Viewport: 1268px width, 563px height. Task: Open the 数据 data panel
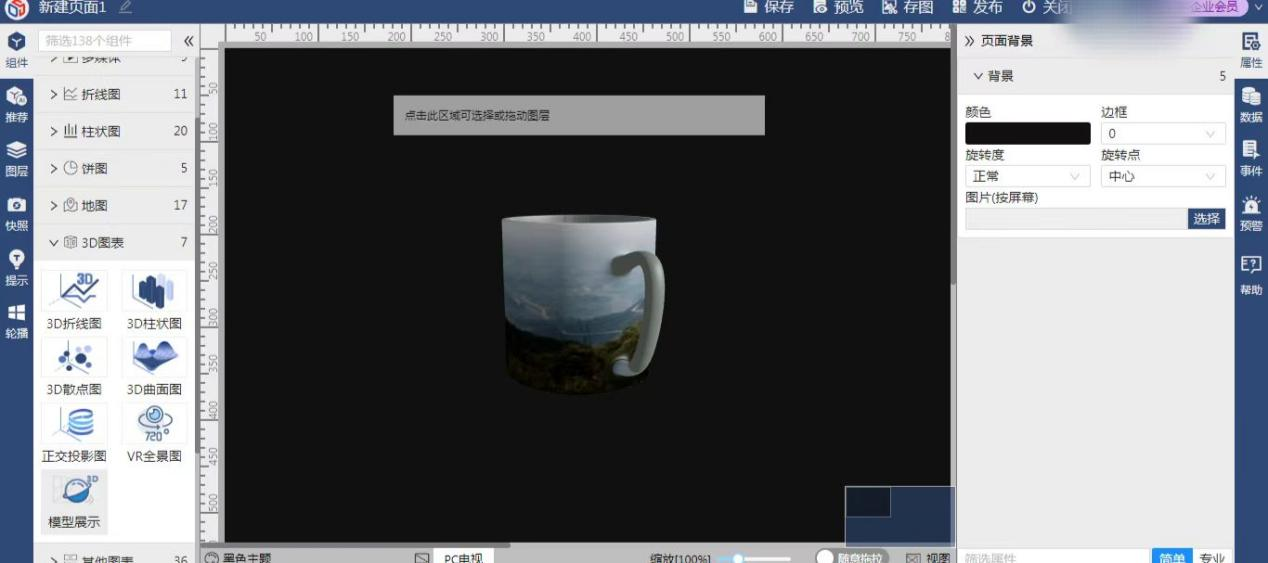pos(1251,105)
